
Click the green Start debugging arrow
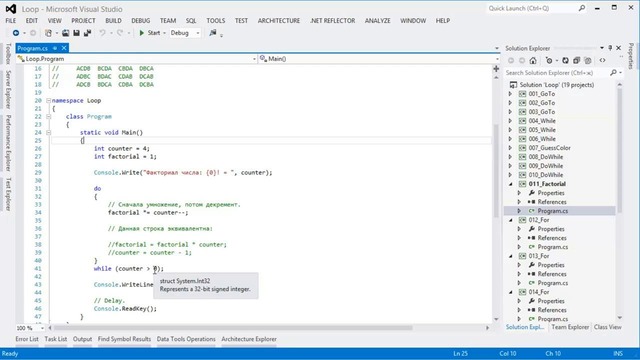click(142, 33)
